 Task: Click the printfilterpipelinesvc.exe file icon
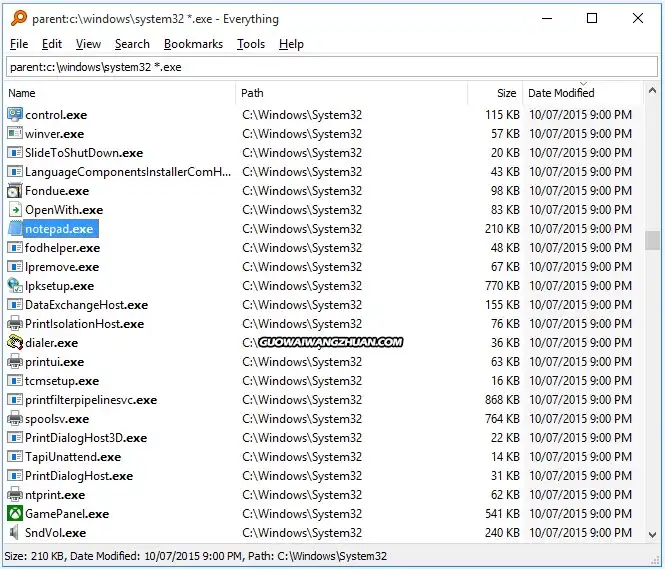point(15,400)
